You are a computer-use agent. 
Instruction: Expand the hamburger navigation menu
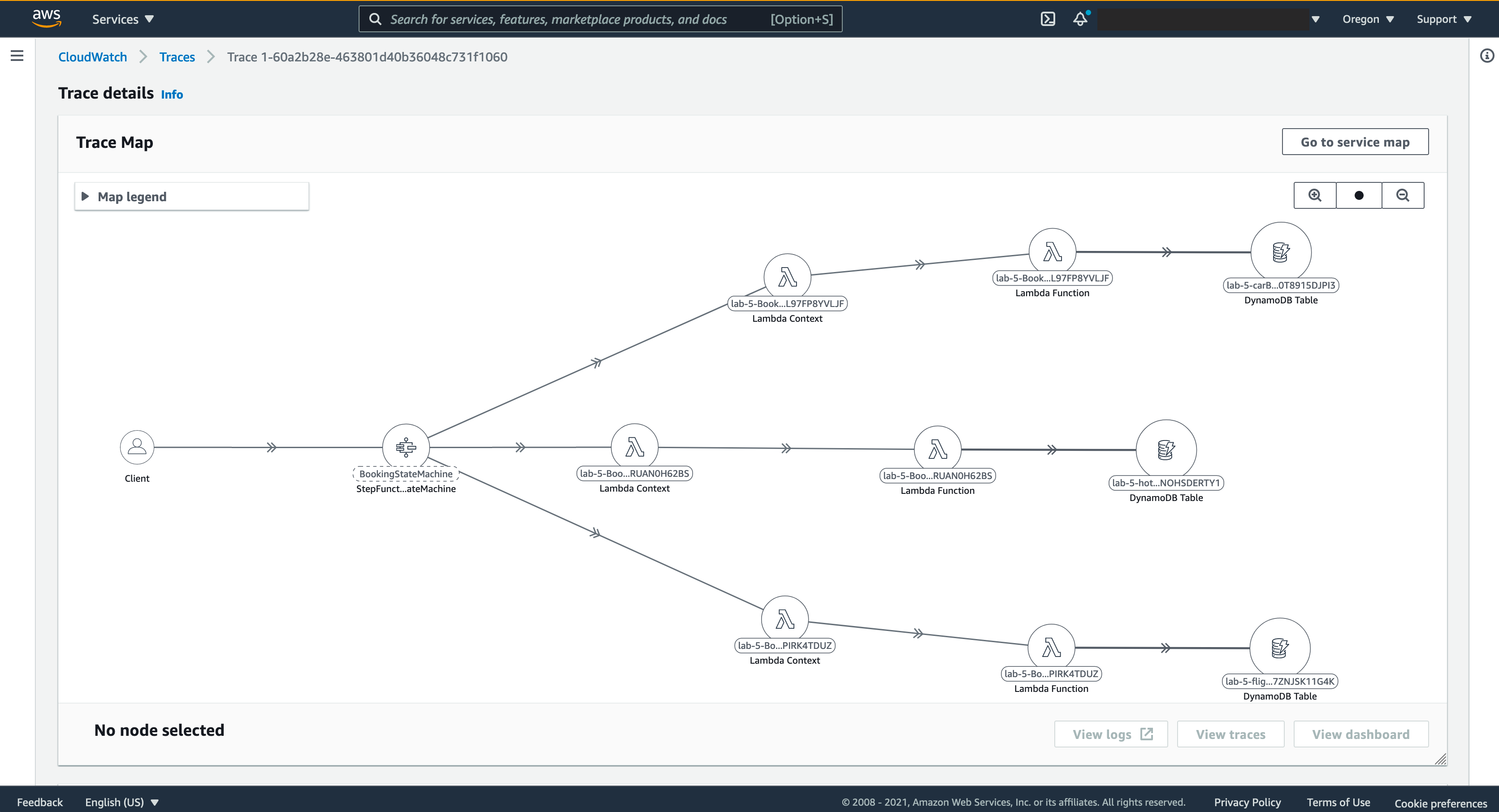point(17,56)
